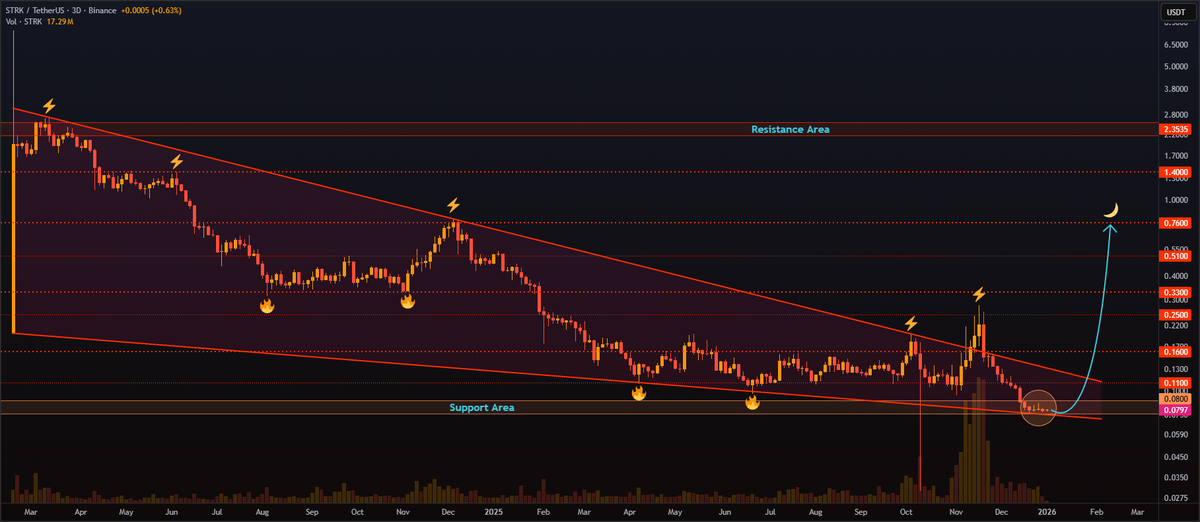1200x522 pixels.
Task: Click the STRK / TetherUS symbol title
Action: point(59,9)
